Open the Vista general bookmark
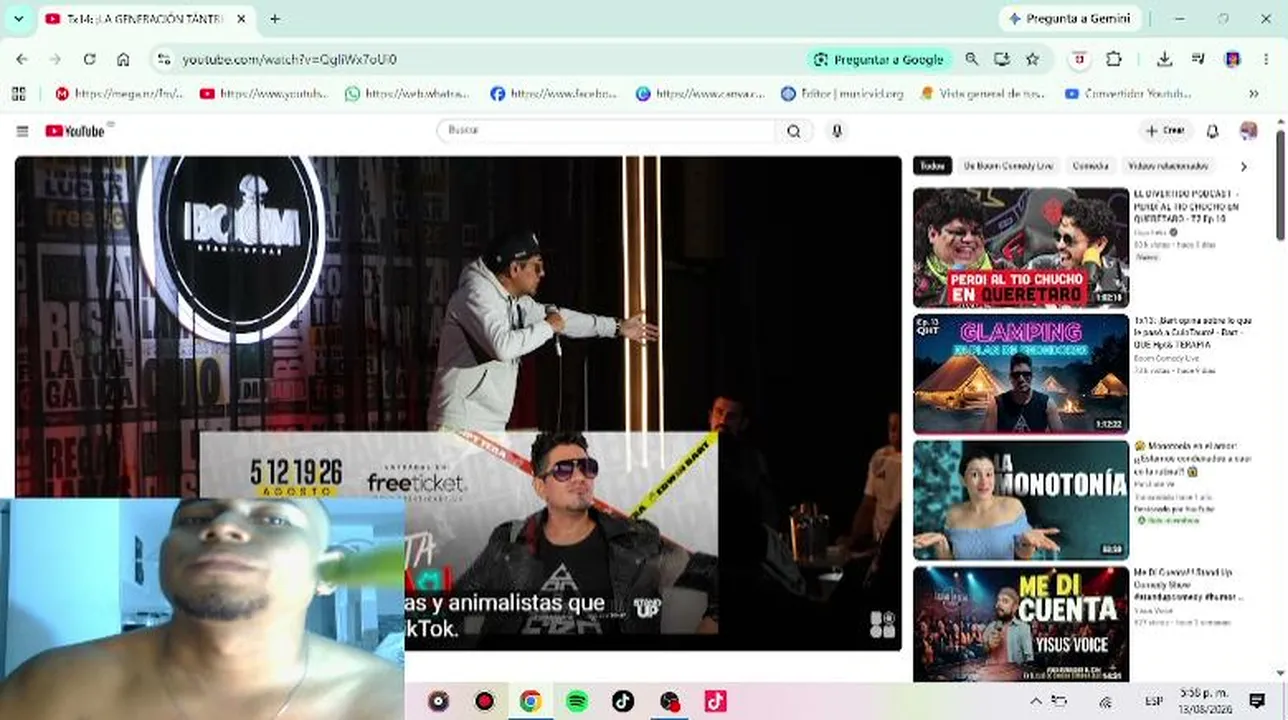Screen dimensions: 1288x720 [982, 93]
